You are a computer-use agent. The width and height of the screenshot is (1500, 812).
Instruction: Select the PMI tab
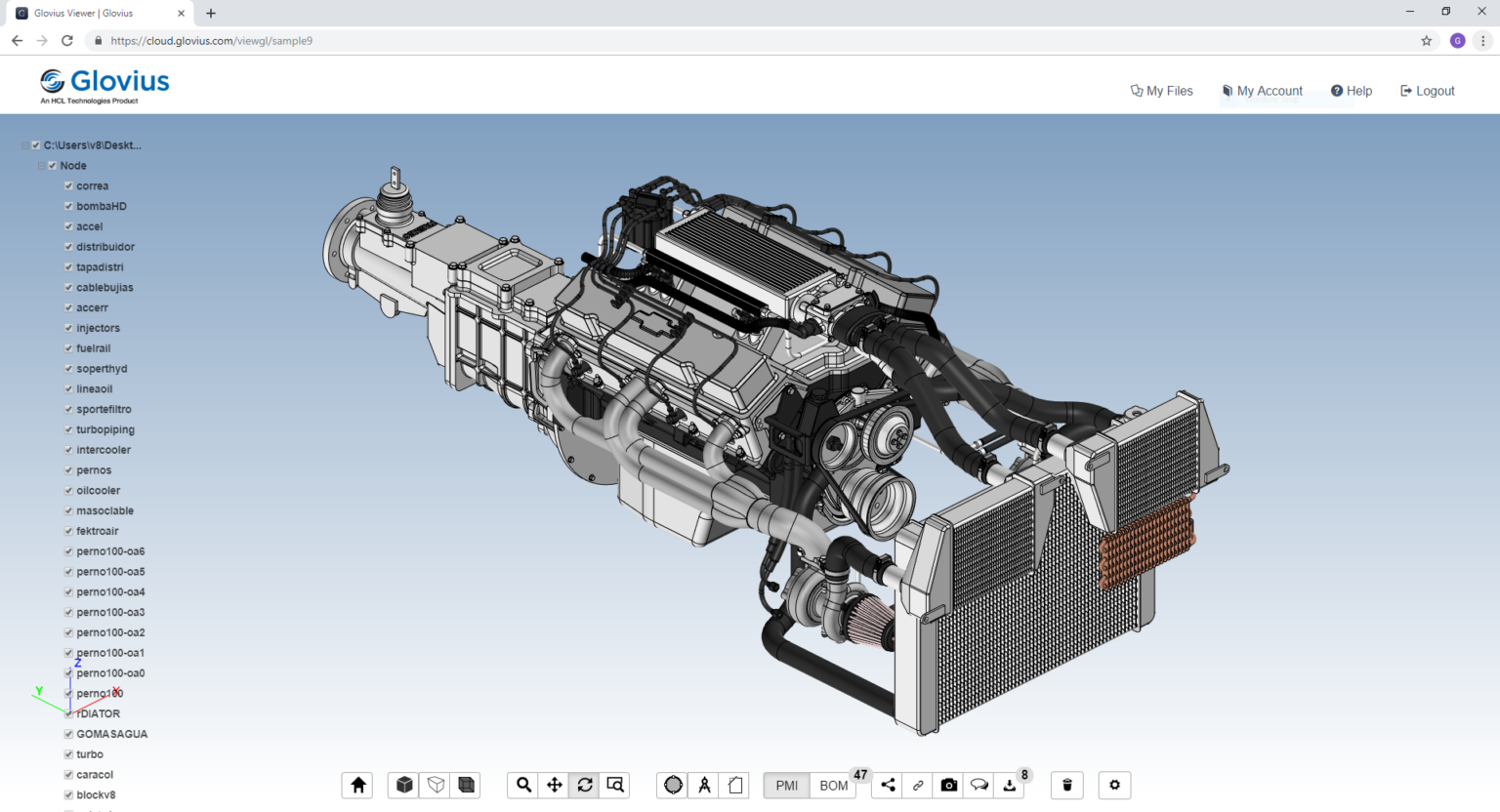787,786
